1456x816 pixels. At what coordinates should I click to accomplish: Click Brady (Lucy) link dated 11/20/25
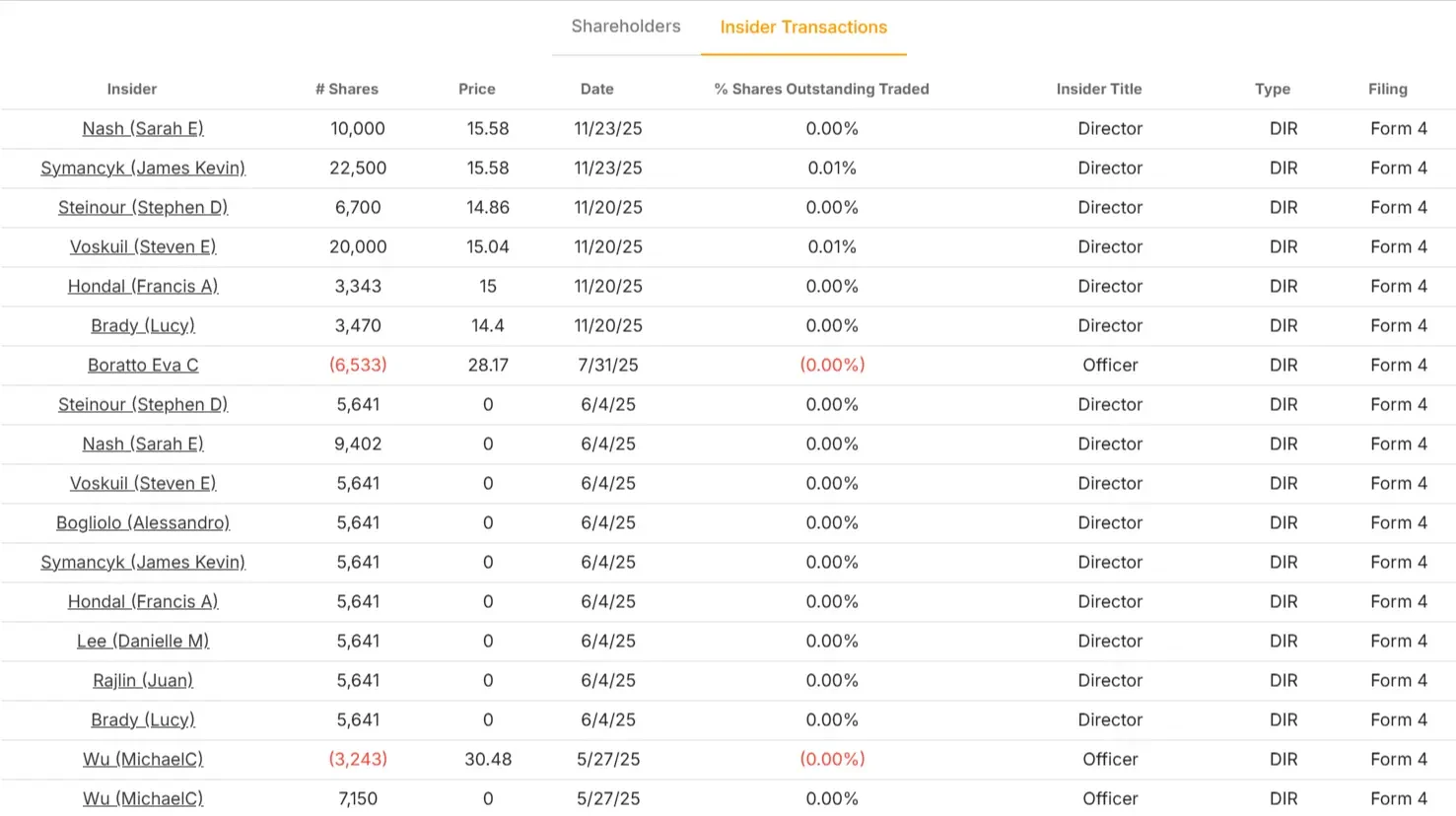[143, 325]
